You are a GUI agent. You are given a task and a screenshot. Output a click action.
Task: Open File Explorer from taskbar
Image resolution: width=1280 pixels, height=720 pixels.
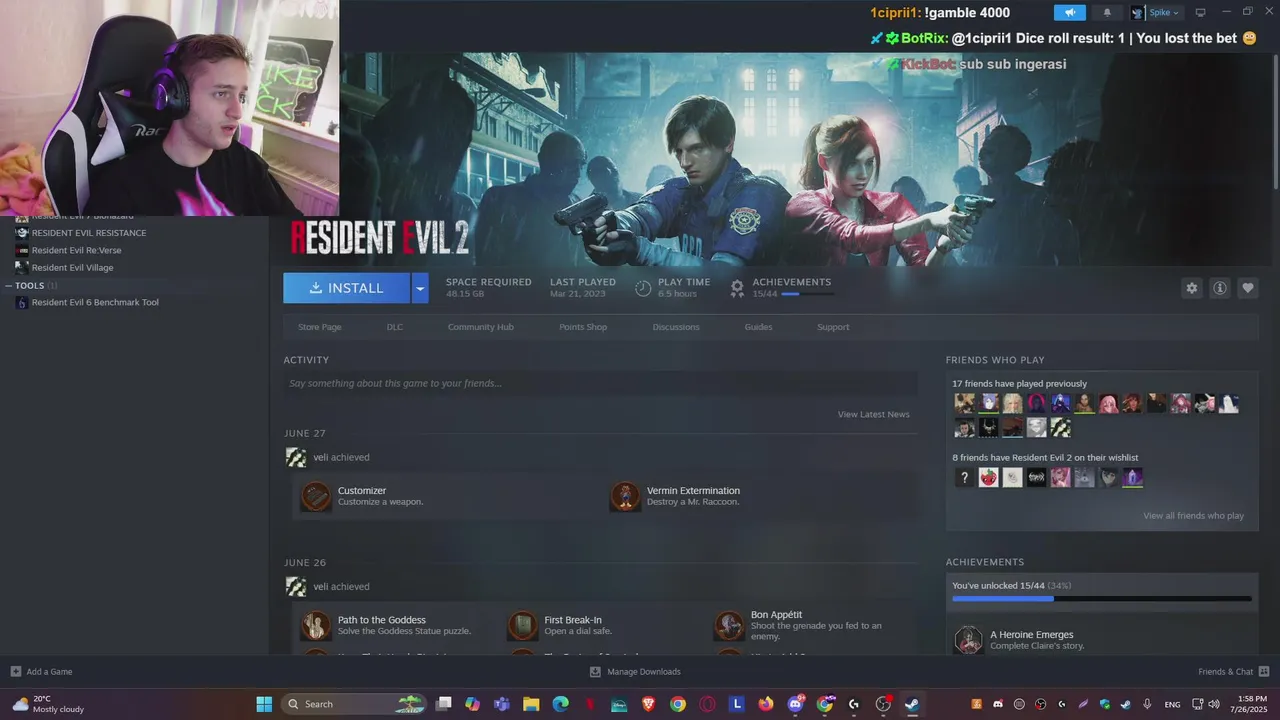tap(531, 704)
